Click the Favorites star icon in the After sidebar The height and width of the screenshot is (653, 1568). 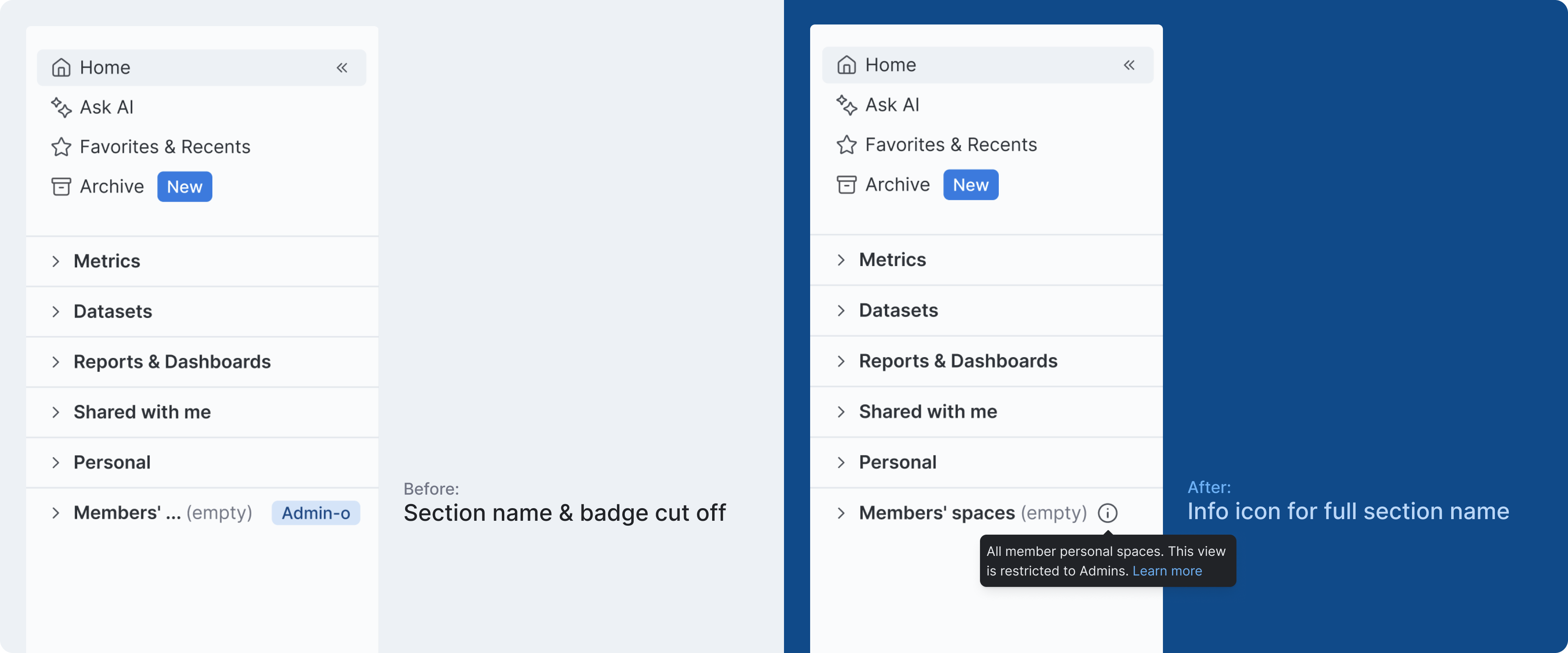tap(846, 145)
